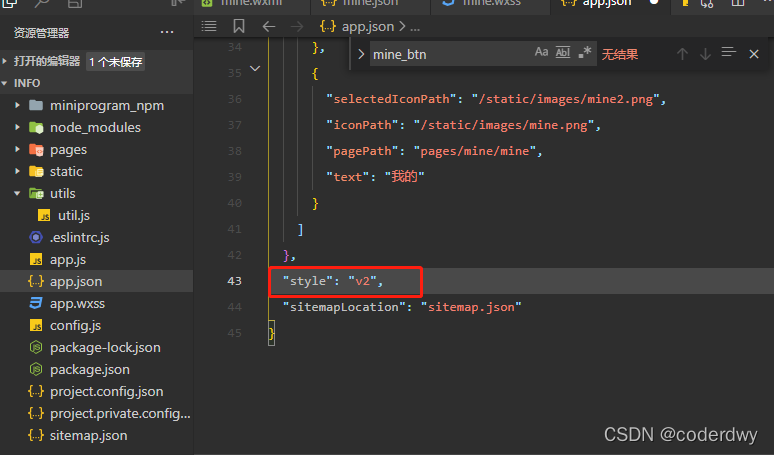Screen dimensions: 774x455
Task: Fold the code block at line 35
Action: pyautogui.click(x=255, y=69)
